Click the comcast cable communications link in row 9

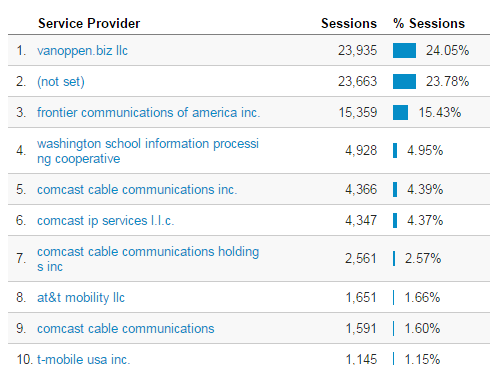click(x=126, y=328)
